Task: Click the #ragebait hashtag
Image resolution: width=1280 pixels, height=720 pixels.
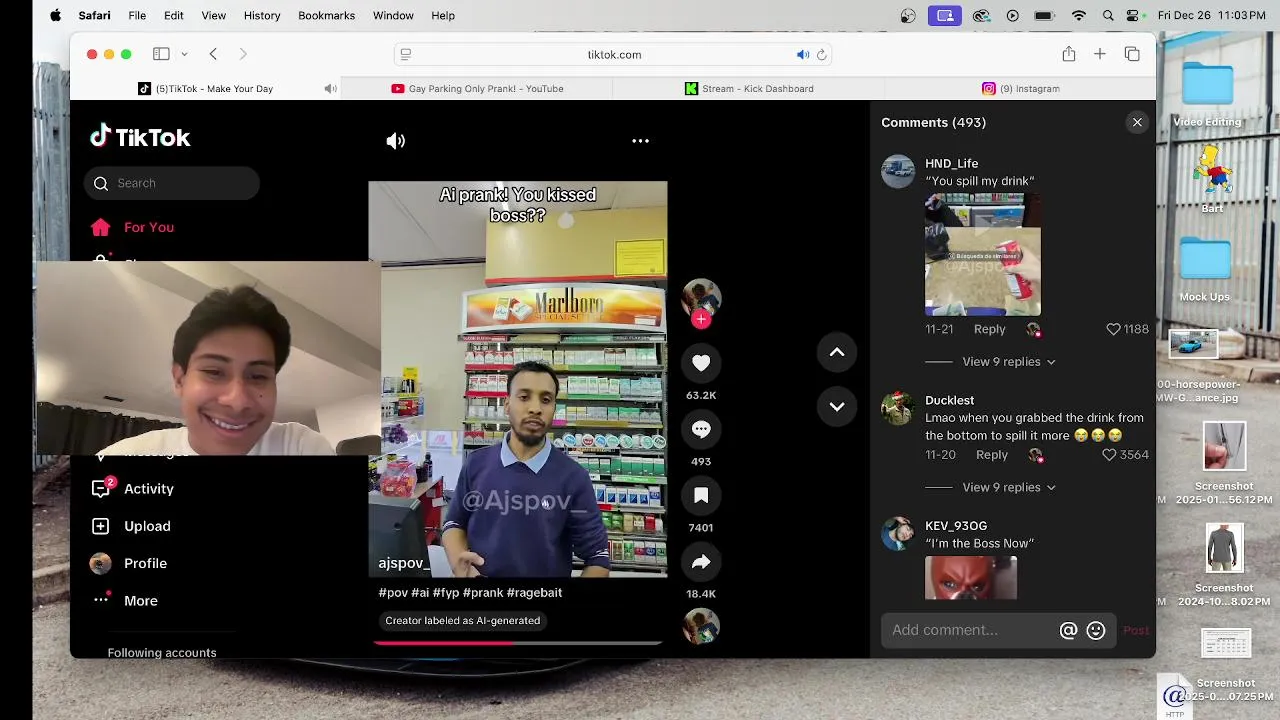Action: [x=534, y=593]
